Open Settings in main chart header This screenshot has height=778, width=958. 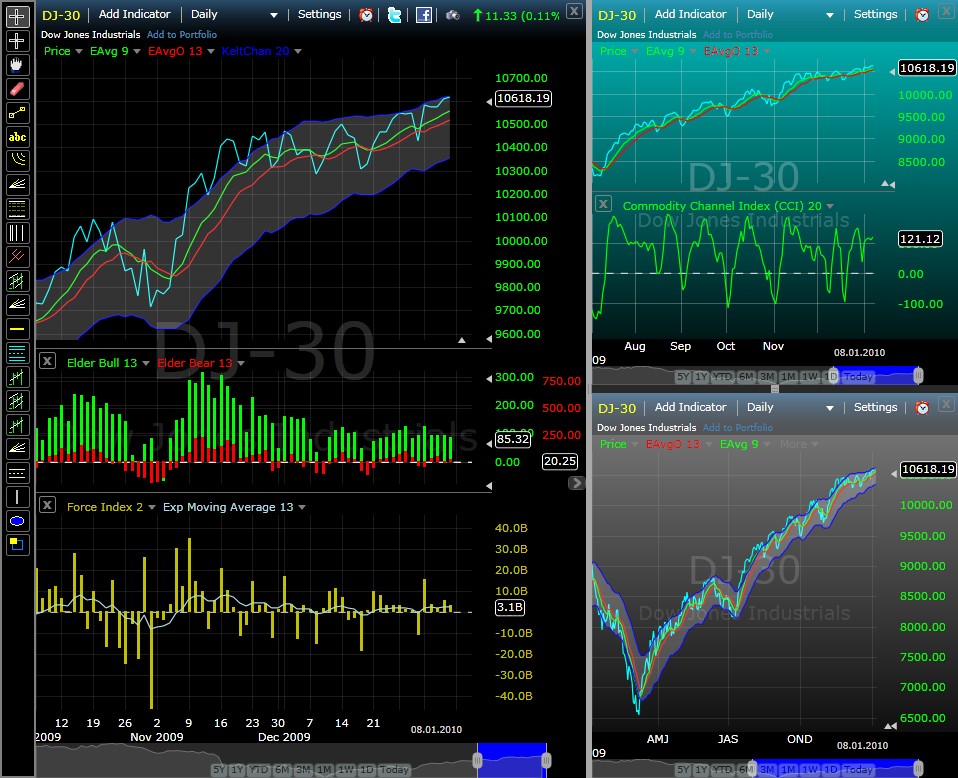(320, 14)
